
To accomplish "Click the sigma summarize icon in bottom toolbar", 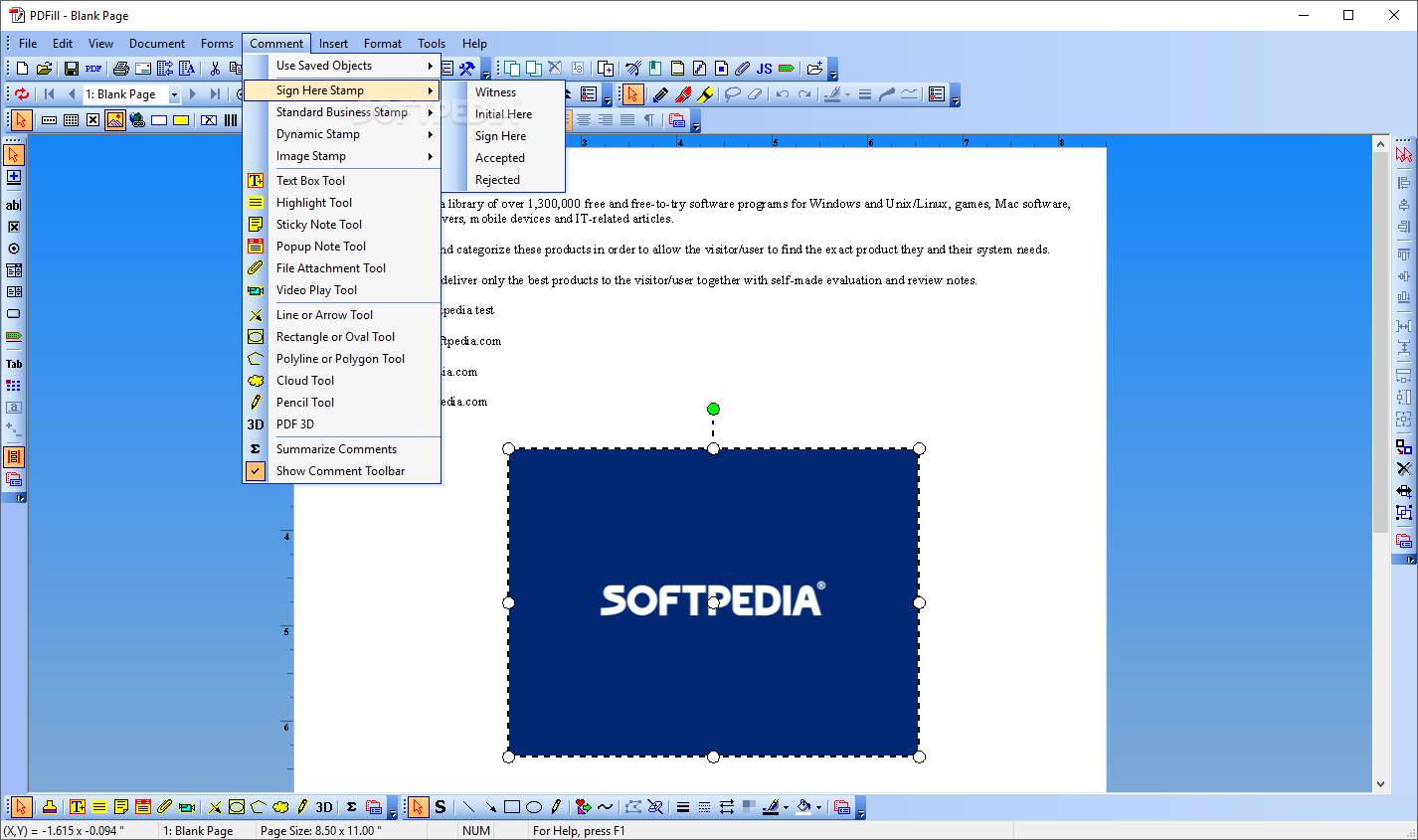I will (351, 807).
